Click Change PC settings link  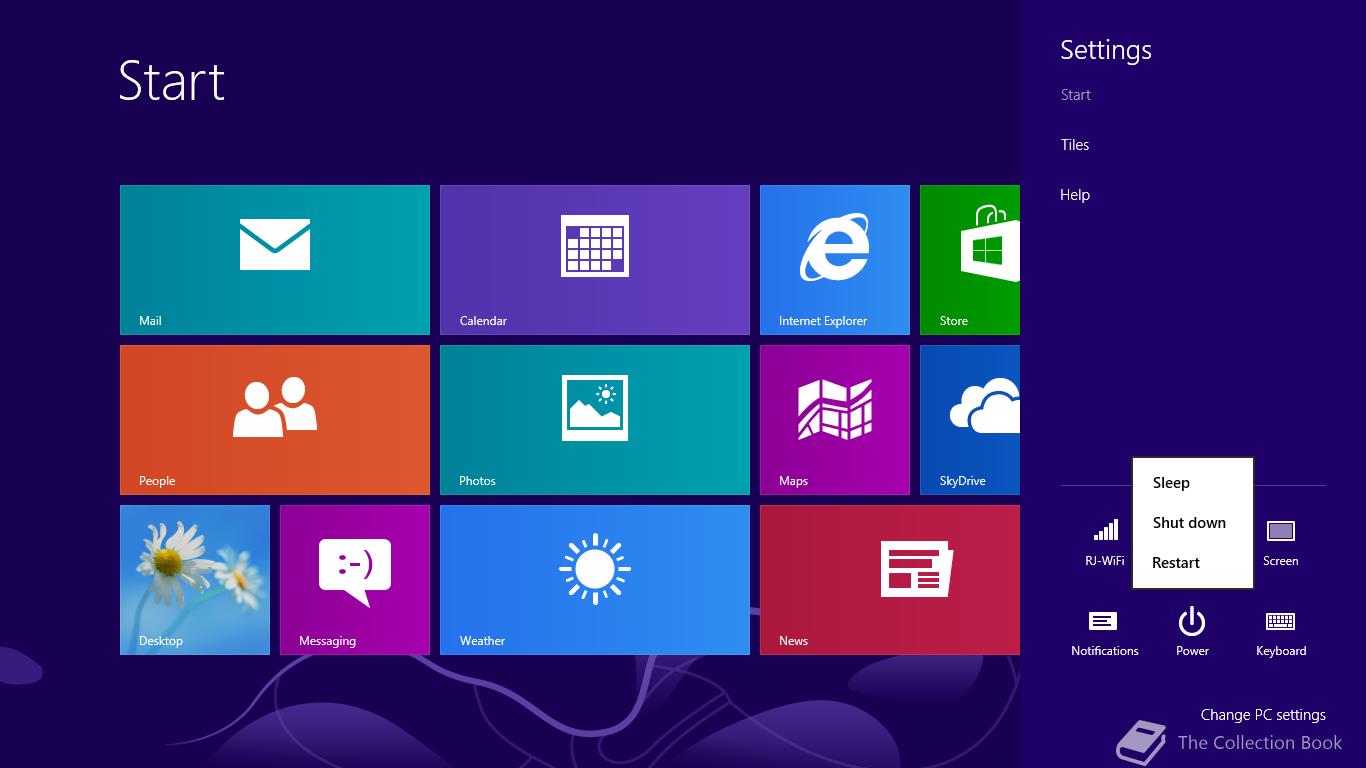click(x=1263, y=715)
